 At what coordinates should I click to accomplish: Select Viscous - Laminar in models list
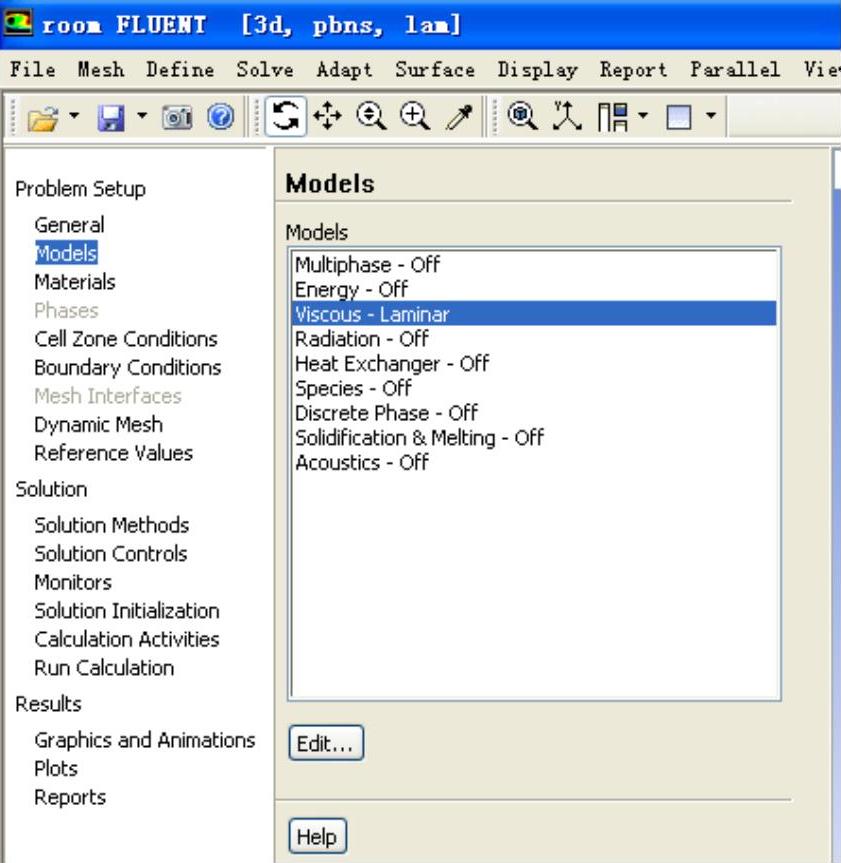(x=534, y=314)
